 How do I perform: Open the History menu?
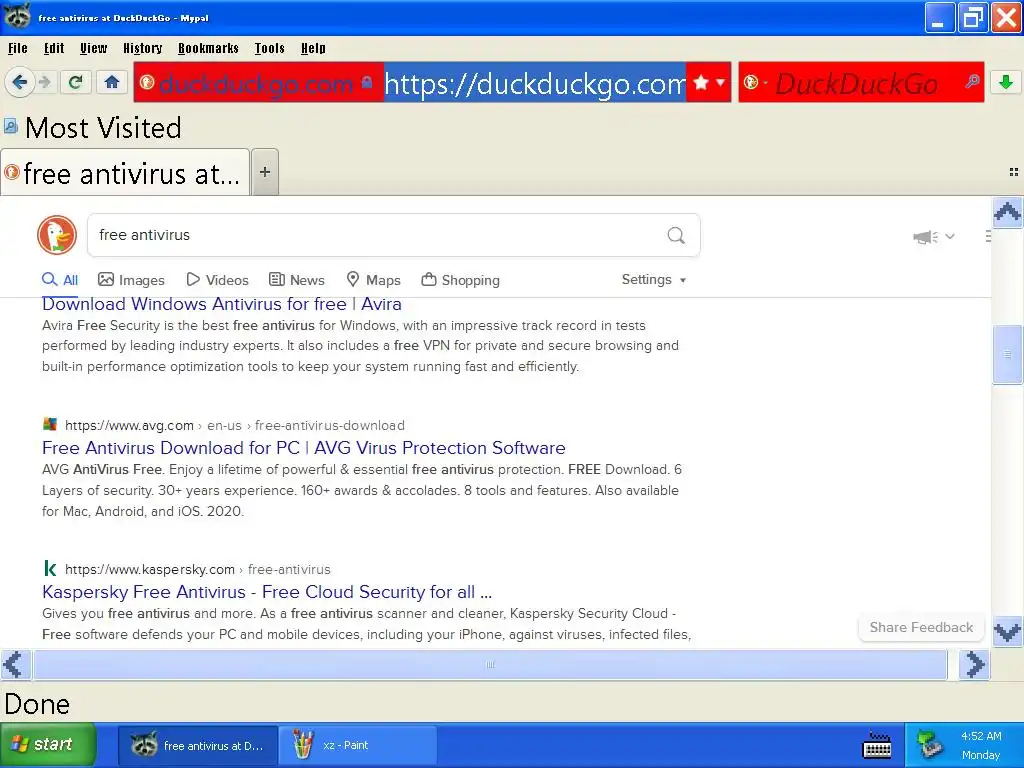pos(142,48)
